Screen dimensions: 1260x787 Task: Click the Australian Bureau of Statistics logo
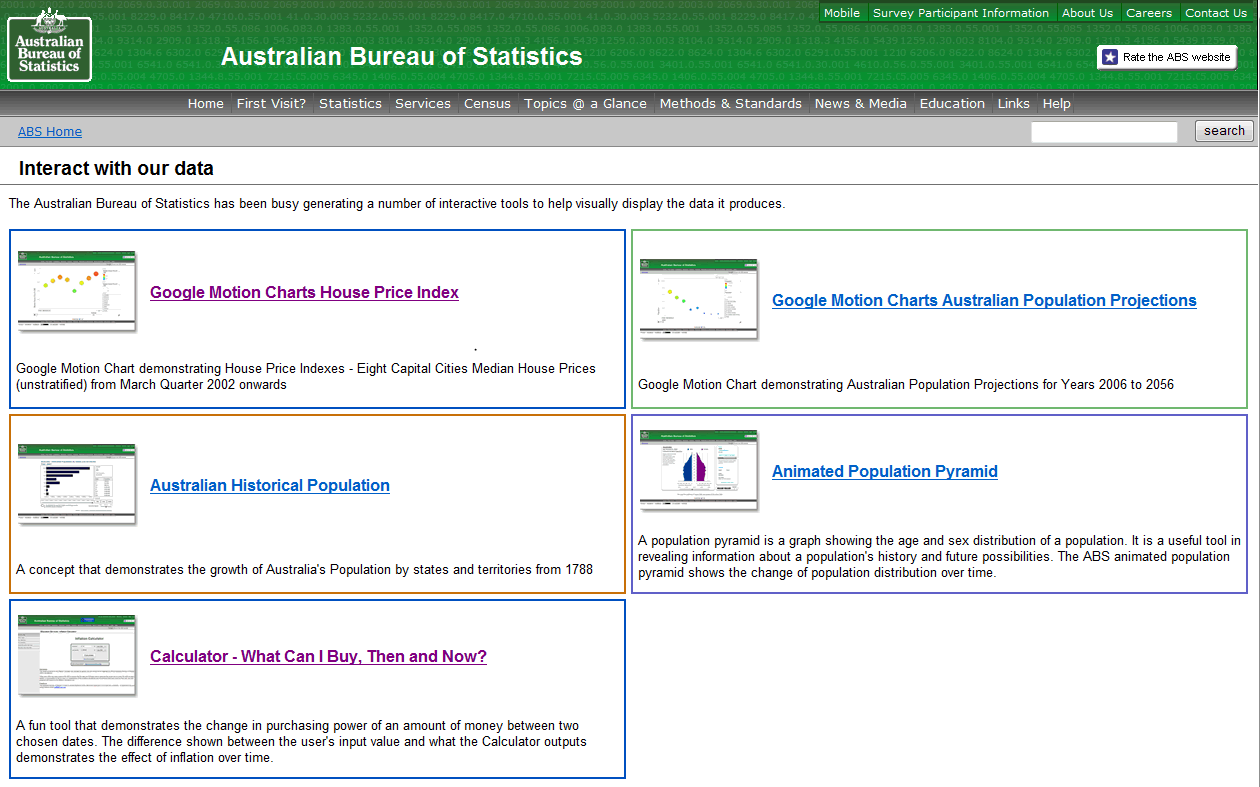click(48, 47)
